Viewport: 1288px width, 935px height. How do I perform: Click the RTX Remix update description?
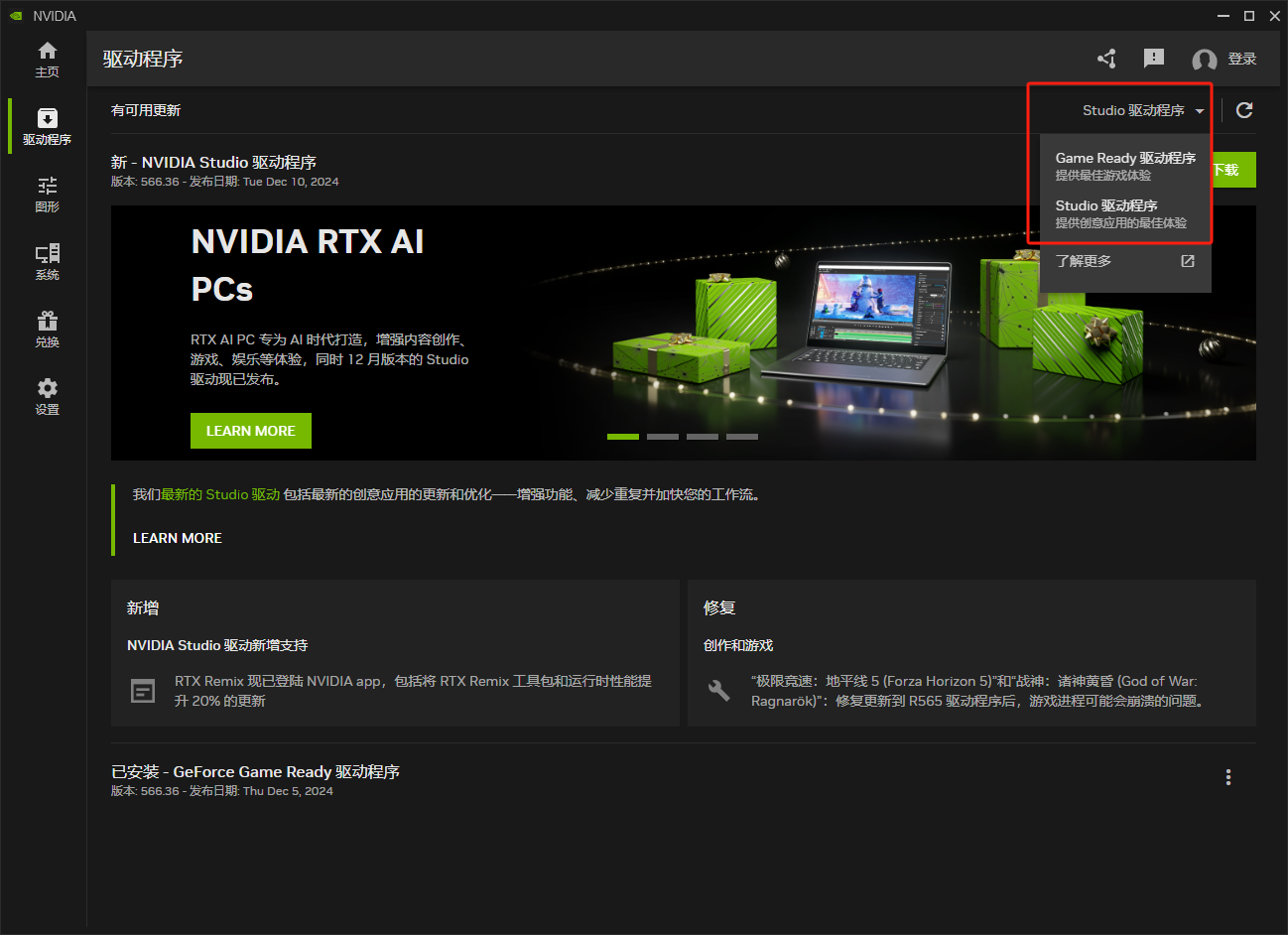click(413, 691)
